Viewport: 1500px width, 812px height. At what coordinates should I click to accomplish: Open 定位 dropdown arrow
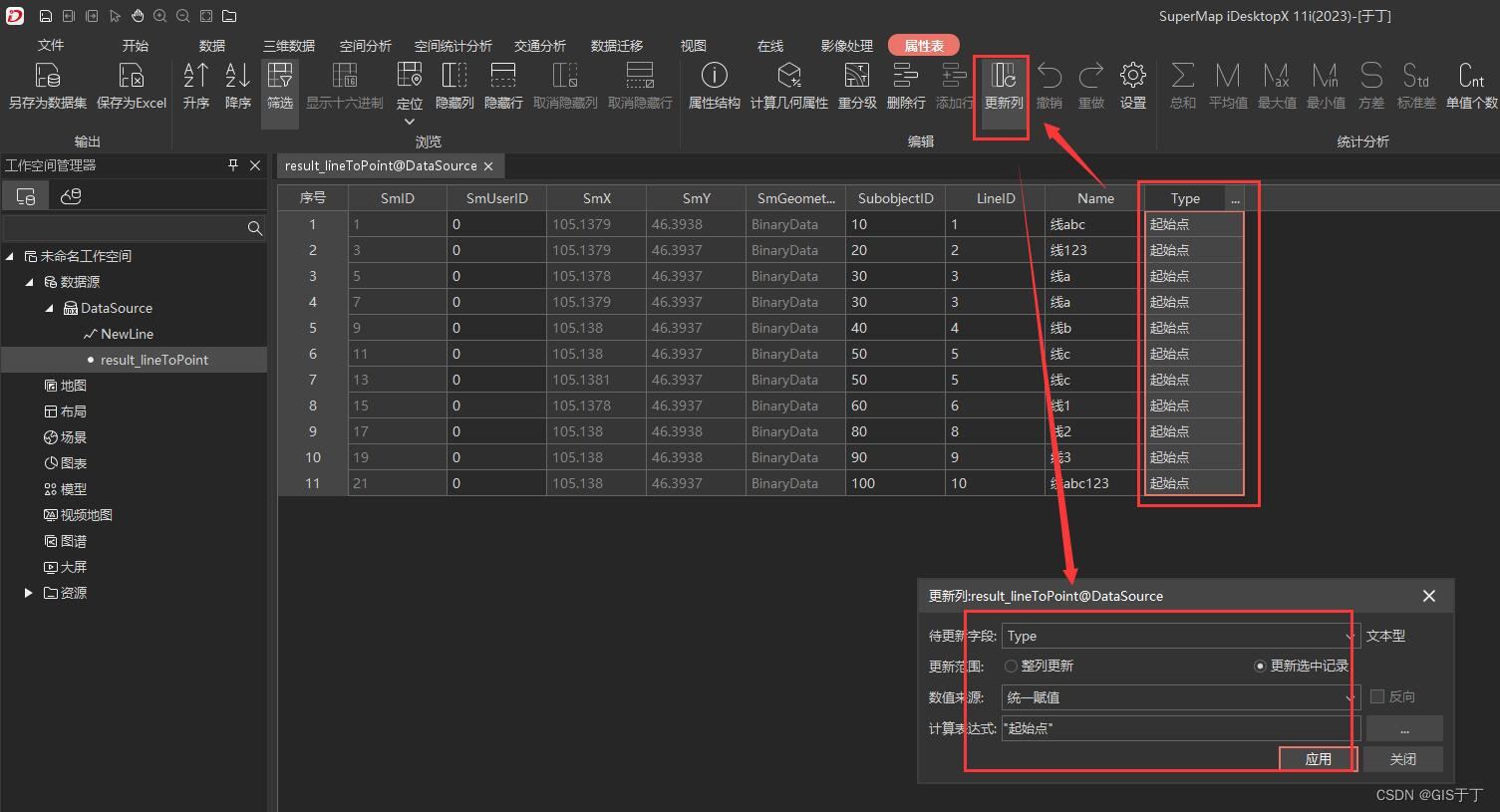[x=410, y=122]
